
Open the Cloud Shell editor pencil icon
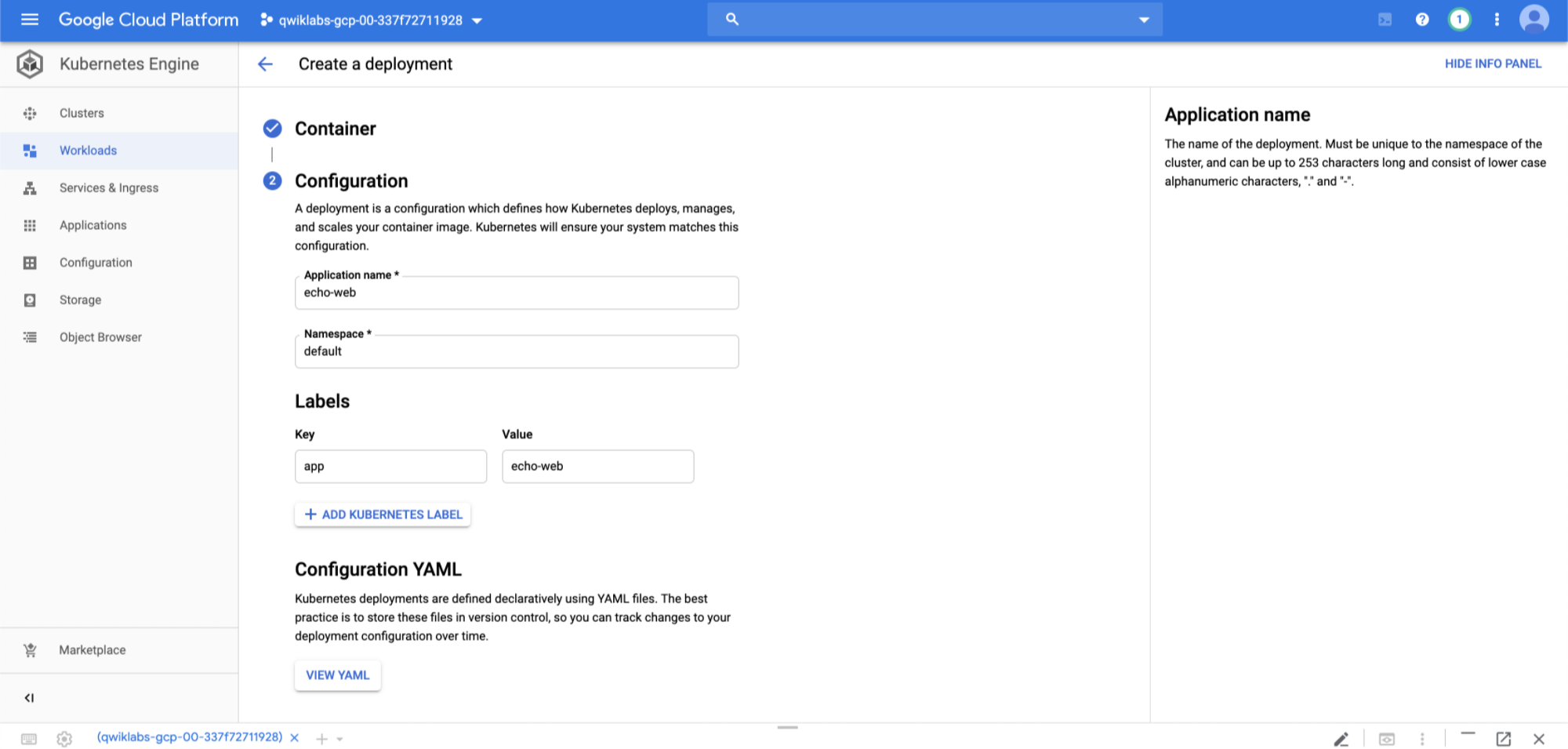click(1341, 739)
